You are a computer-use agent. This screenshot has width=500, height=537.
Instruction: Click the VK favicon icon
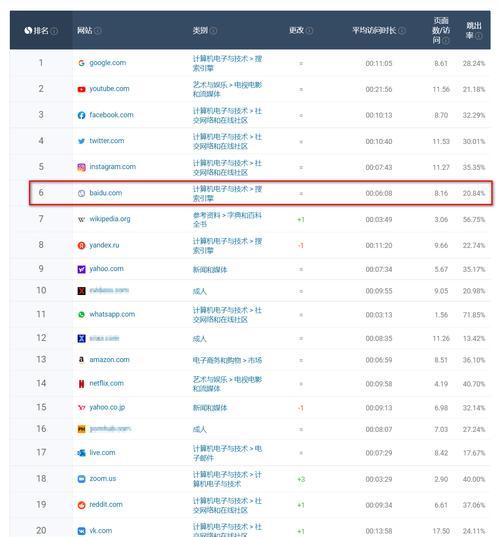click(81, 531)
